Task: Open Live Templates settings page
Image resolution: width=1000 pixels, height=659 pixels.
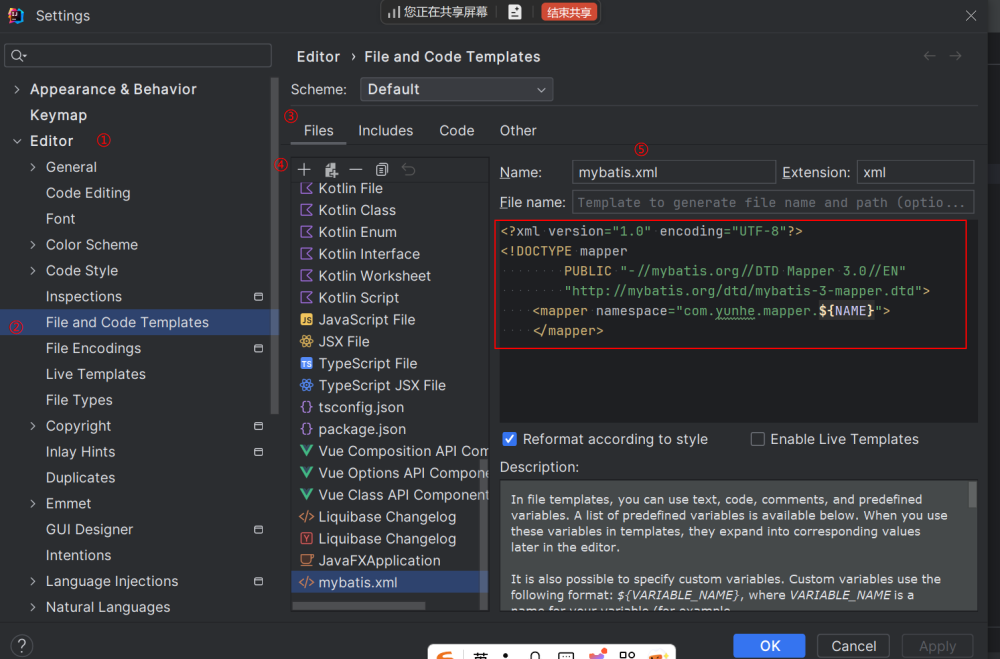Action: 96,374
